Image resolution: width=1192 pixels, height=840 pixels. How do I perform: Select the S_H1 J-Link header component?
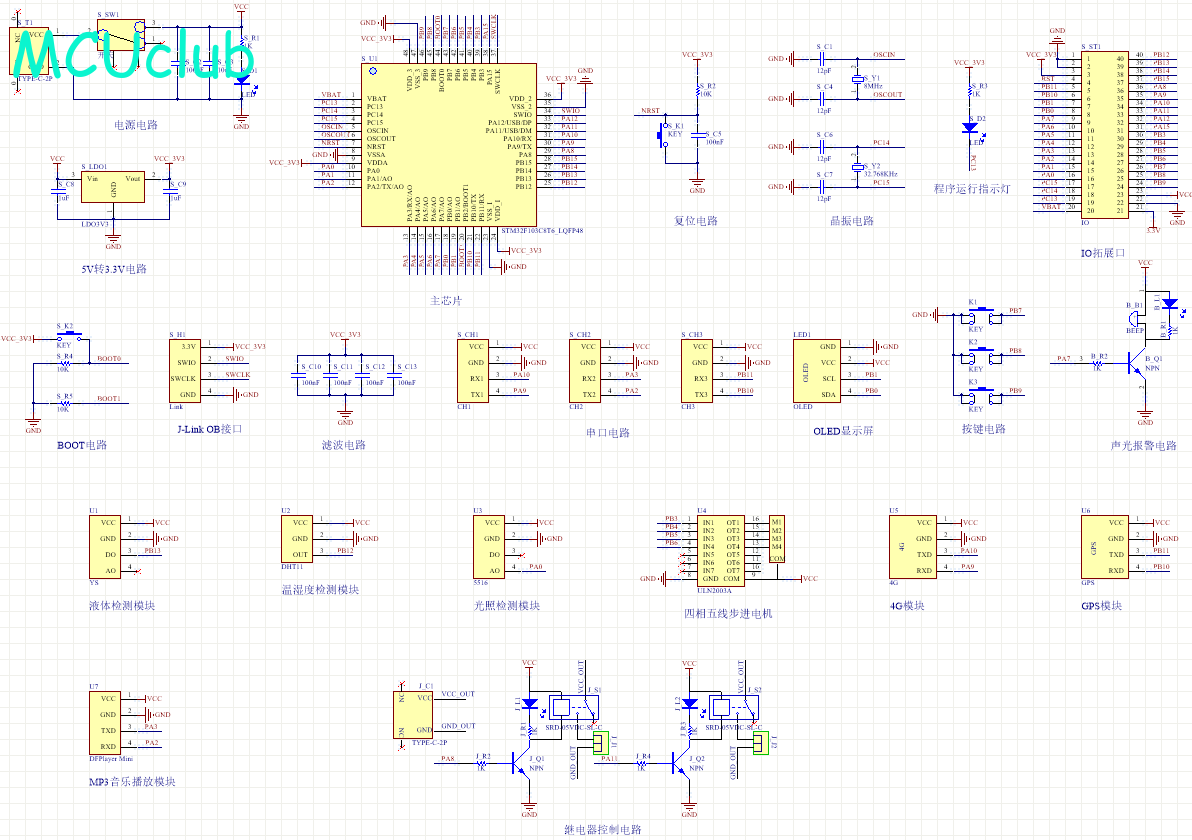[185, 370]
